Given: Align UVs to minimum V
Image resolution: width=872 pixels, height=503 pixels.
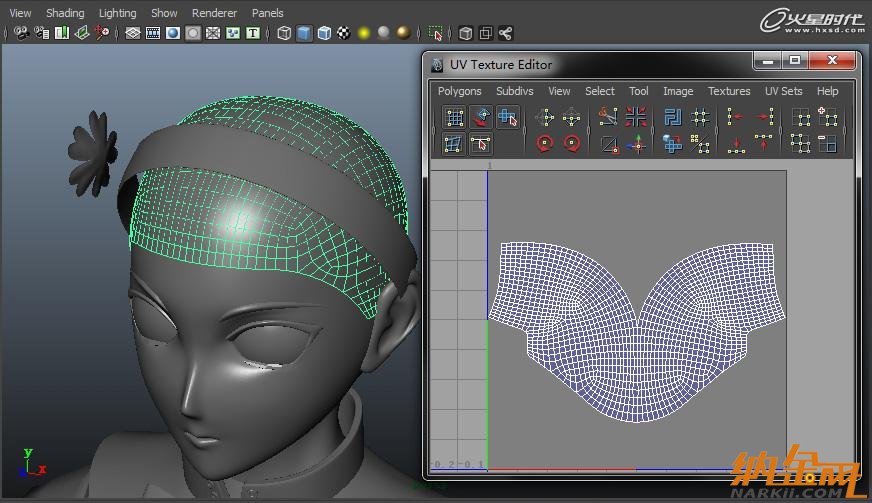Looking at the screenshot, I should point(736,144).
